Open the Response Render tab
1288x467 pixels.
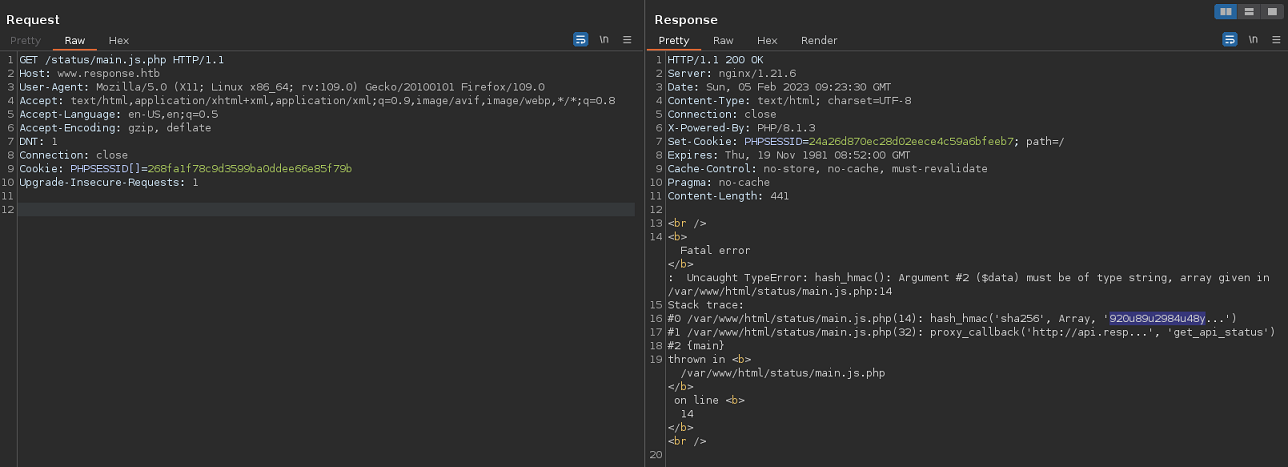tap(819, 41)
